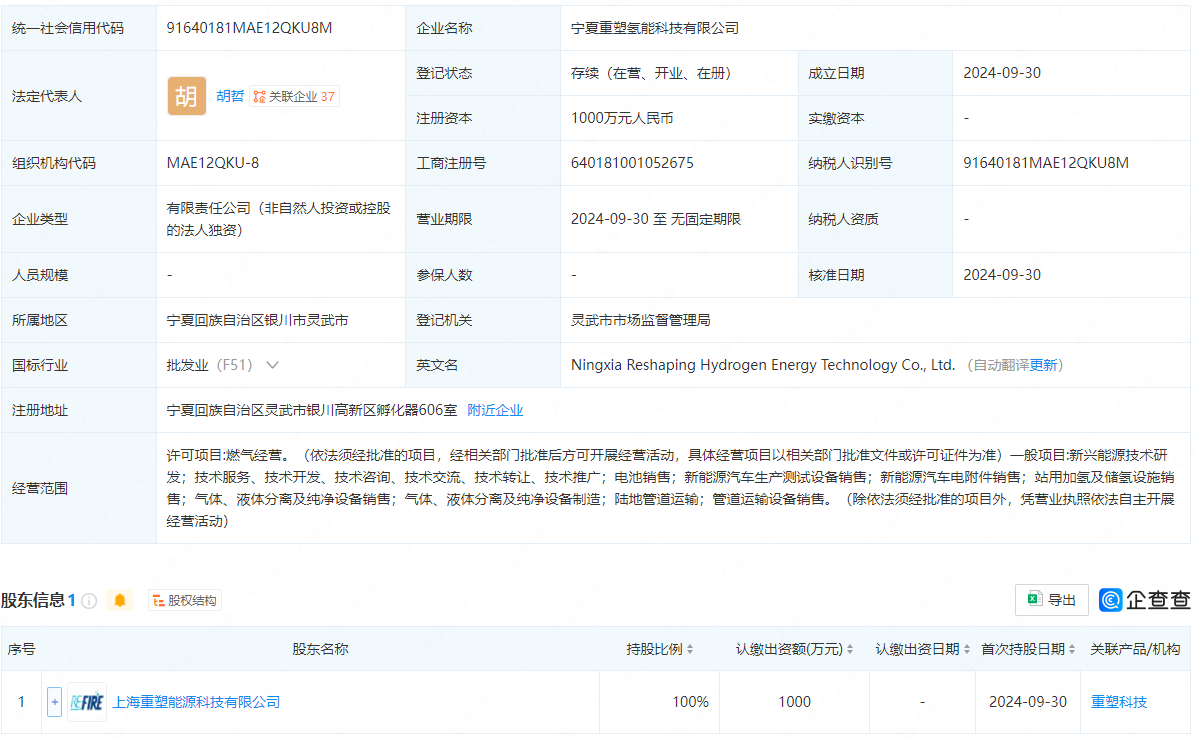The height and width of the screenshot is (740, 1195).
Task: Toggle sorting on the 持股比例 column
Action: click(x=691, y=648)
